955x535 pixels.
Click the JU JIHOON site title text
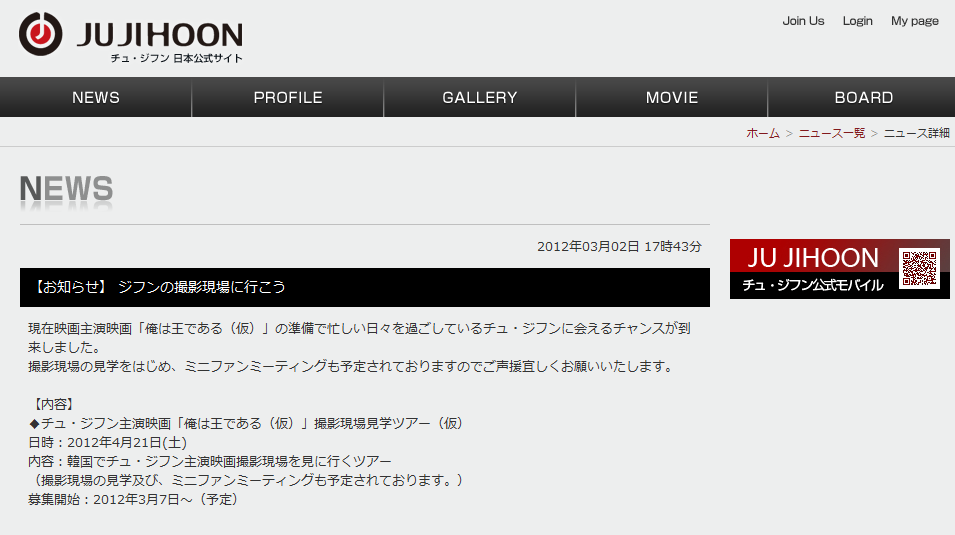(160, 35)
